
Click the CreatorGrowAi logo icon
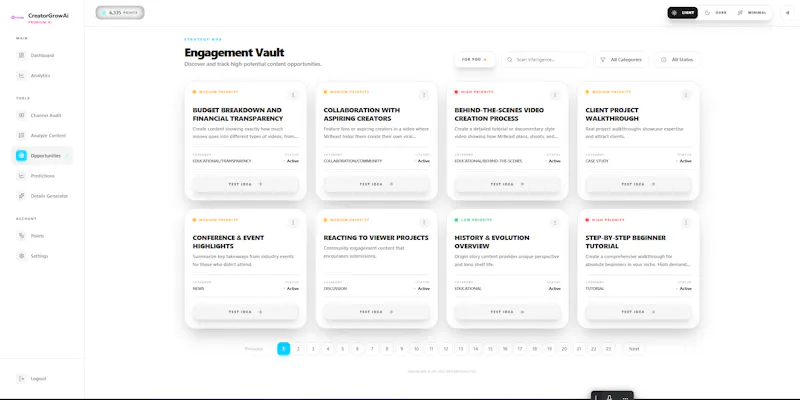point(18,17)
